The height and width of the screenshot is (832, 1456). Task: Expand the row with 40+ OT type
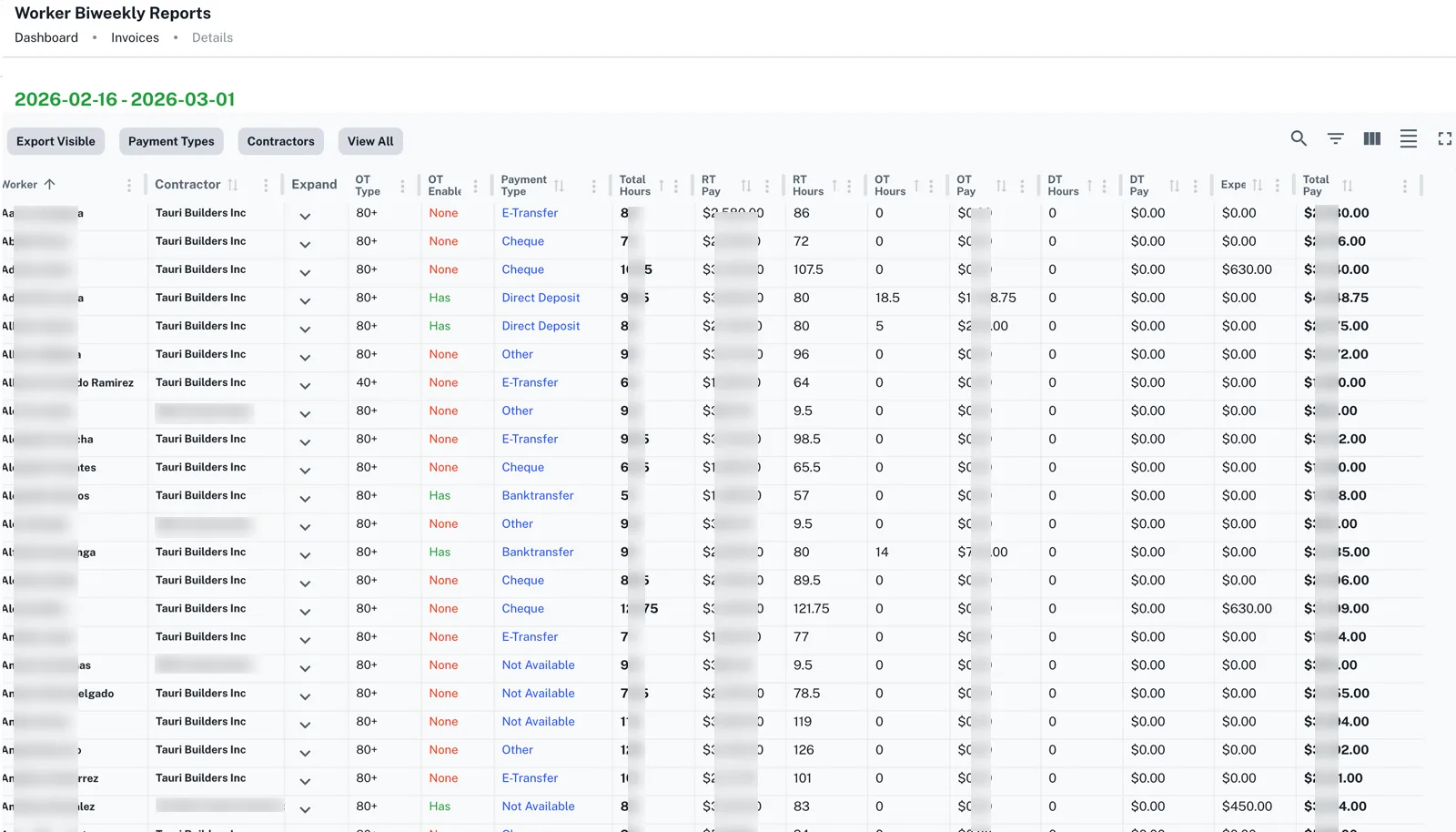(305, 386)
